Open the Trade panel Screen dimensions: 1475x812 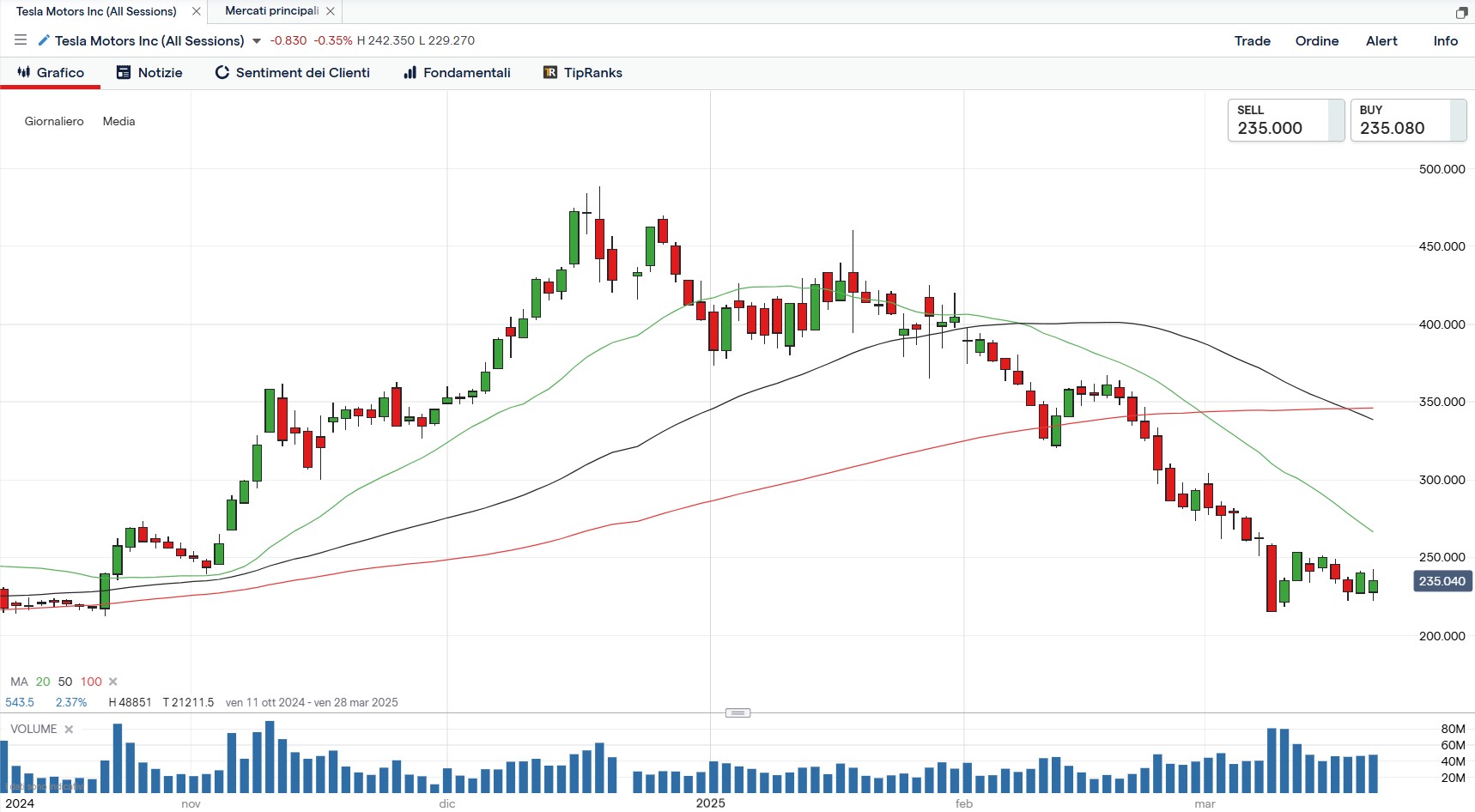point(1252,41)
